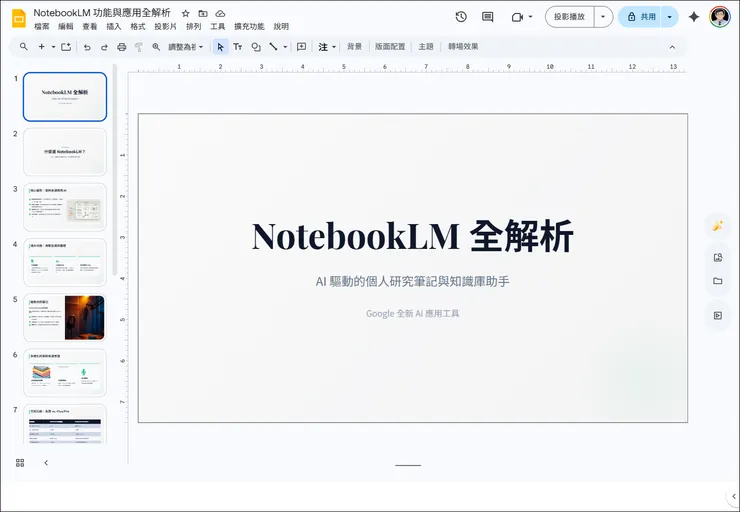Click the 轉場效果 transition button
Viewport: 740px width, 512px height.
coord(463,47)
